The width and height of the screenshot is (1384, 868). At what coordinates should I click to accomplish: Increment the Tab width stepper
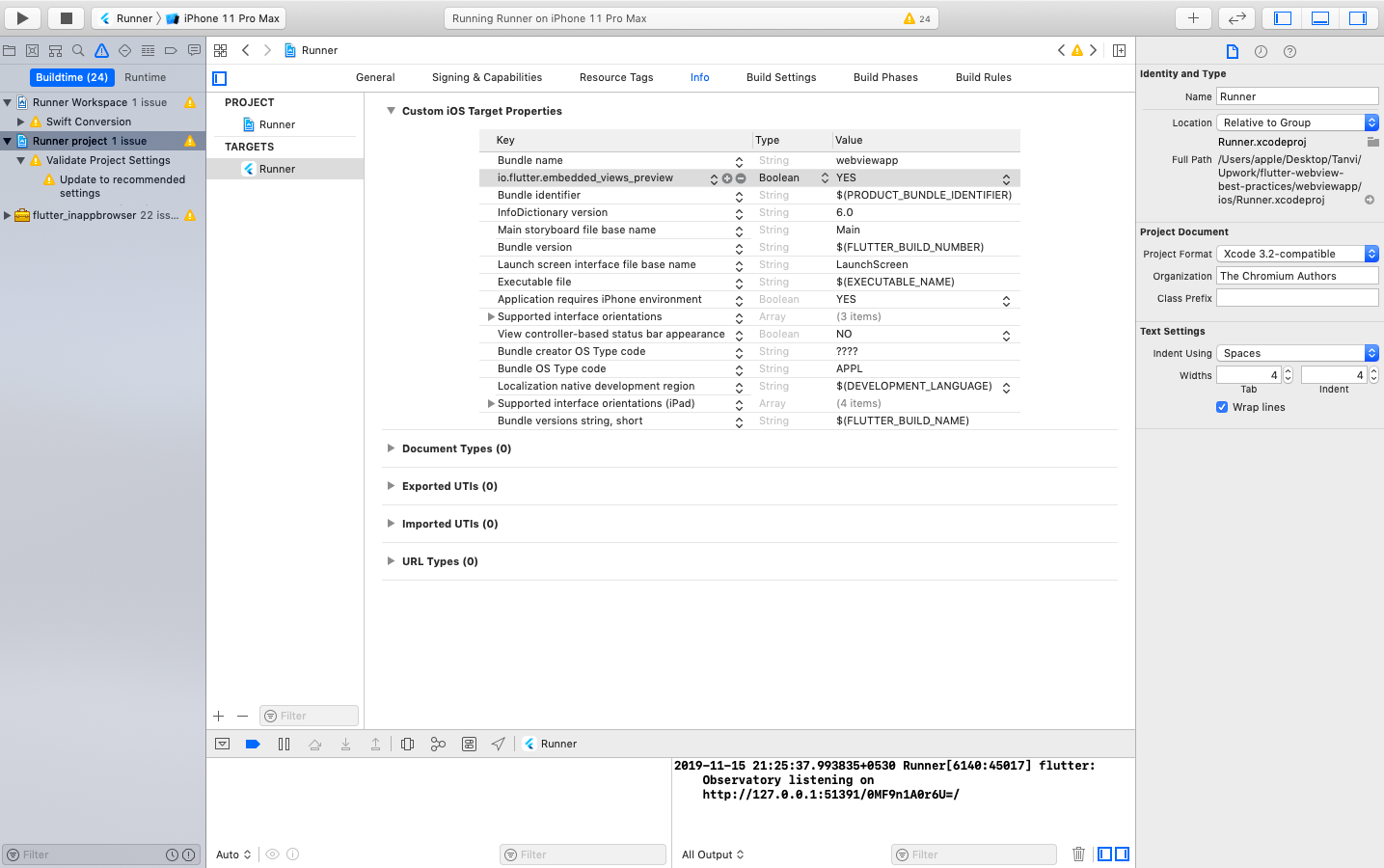(1288, 371)
